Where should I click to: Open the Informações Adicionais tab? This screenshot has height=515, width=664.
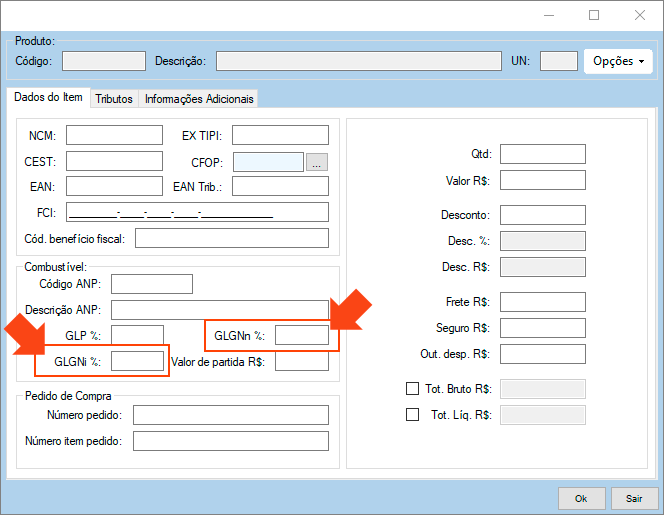[x=199, y=99]
